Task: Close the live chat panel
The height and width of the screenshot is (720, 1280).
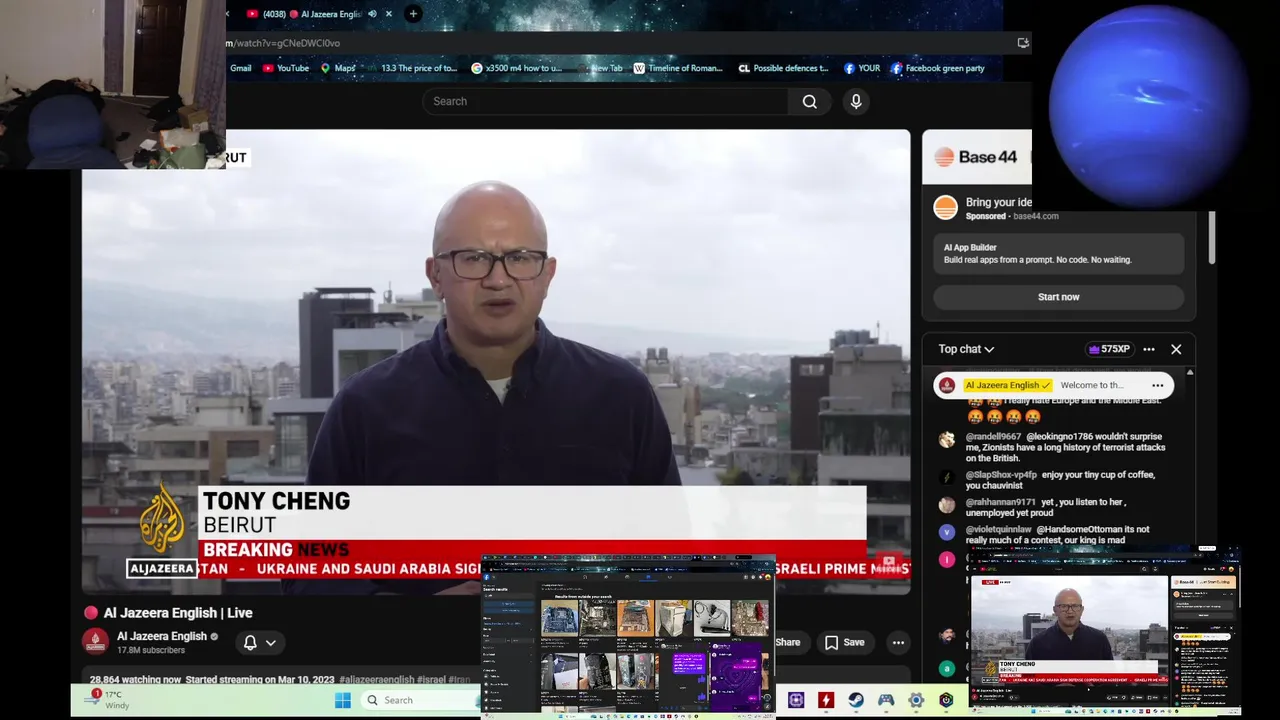Action: click(1176, 349)
